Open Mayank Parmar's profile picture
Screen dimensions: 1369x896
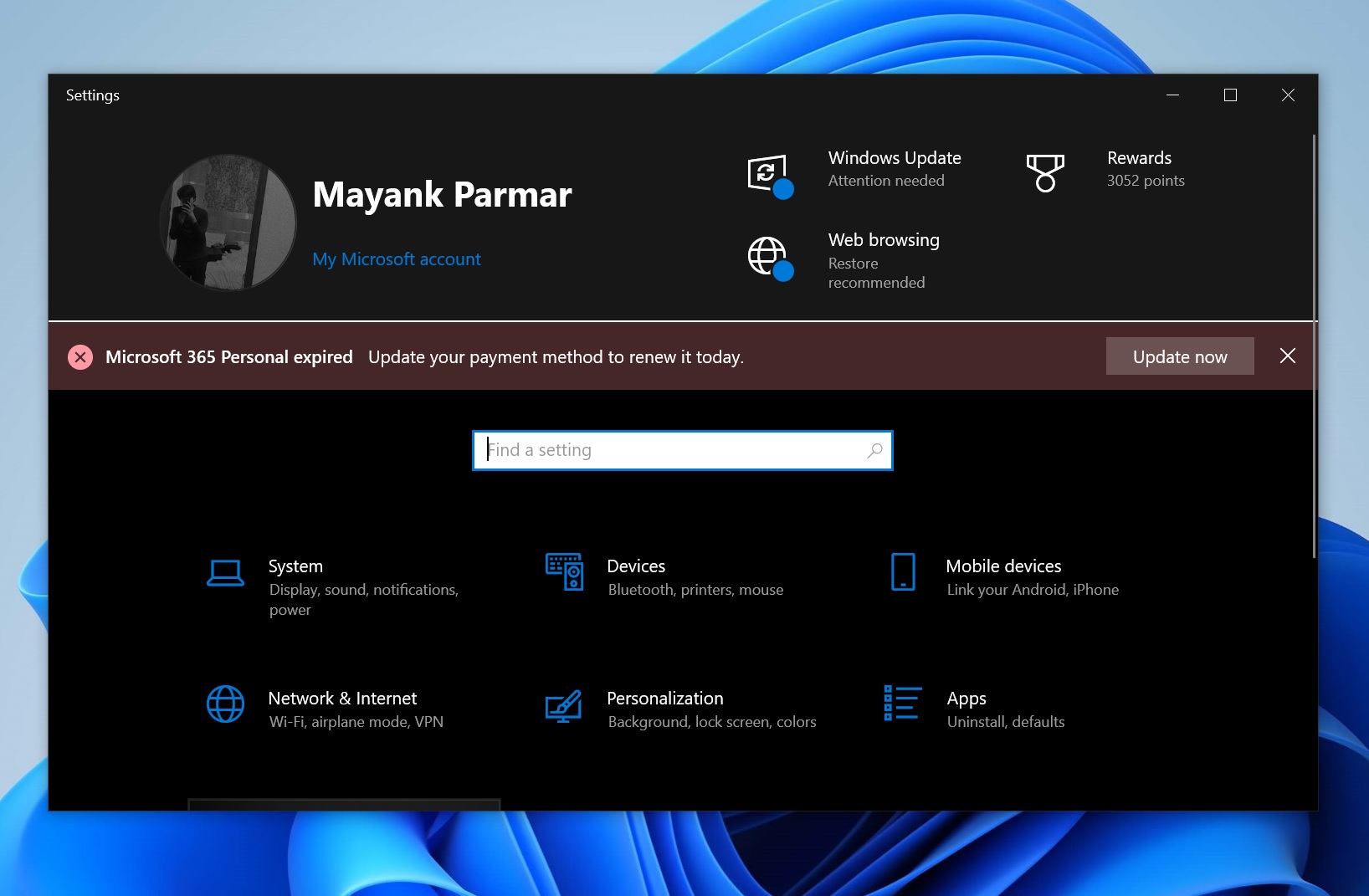(227, 223)
